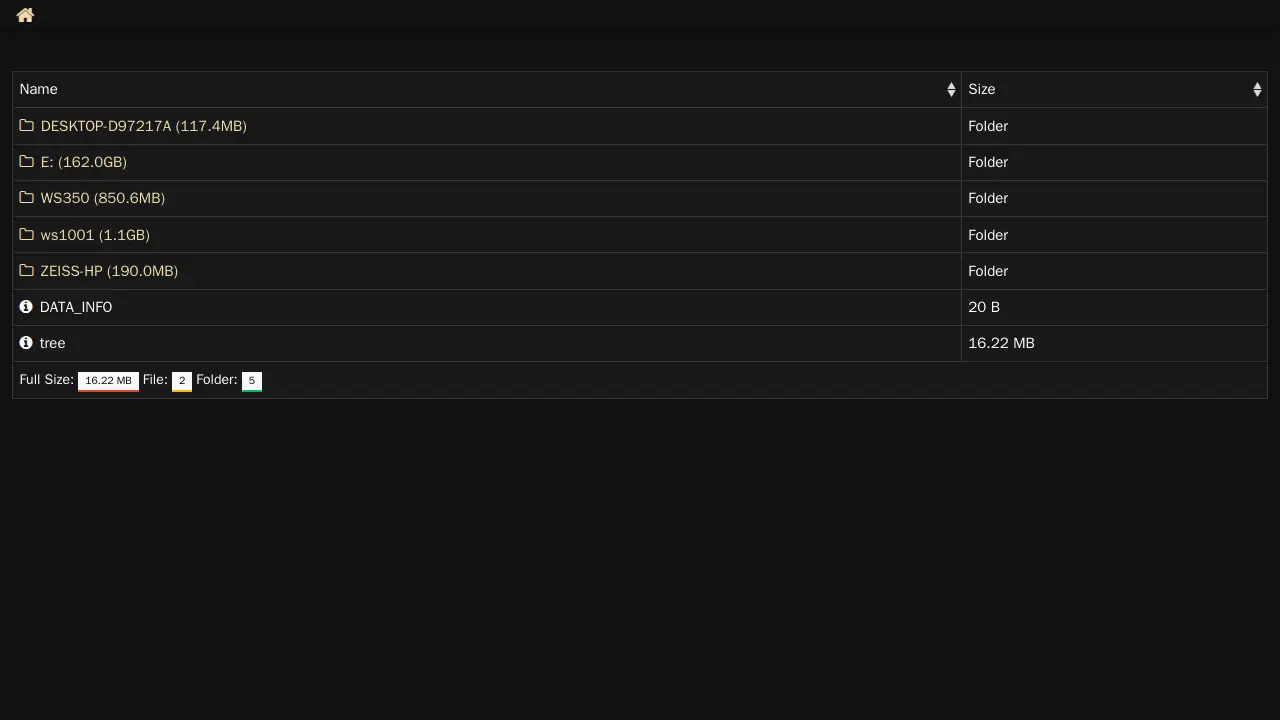Click folder icon beside ZEISS-HP
Image resolution: width=1280 pixels, height=720 pixels.
pyautogui.click(x=27, y=271)
